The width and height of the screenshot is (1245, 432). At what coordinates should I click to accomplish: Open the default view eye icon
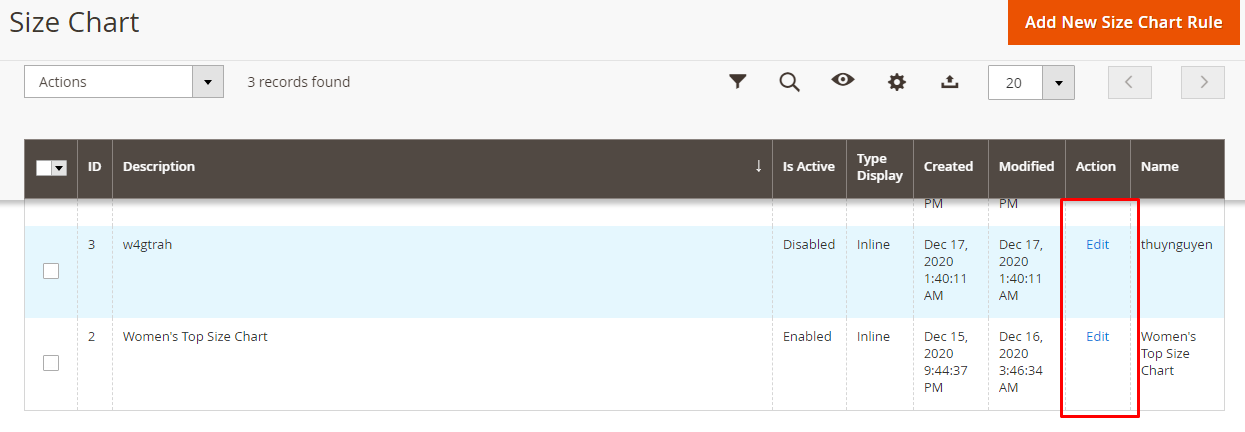pos(843,81)
